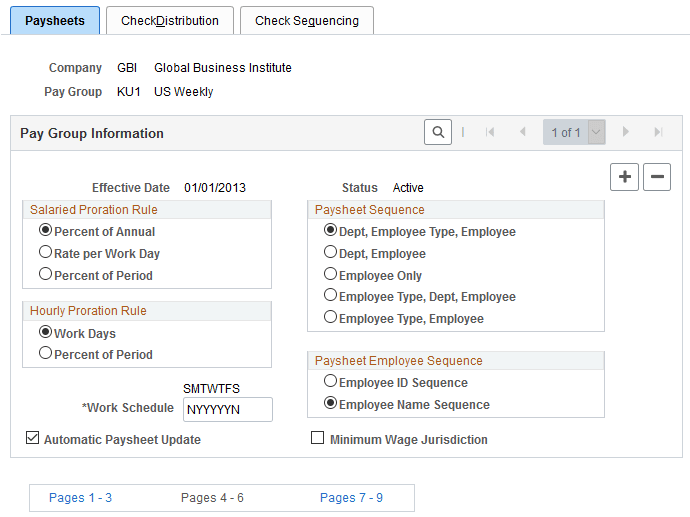Select Dept, Employee paysheet sequence option
Screen dimensions: 690x517
pyautogui.click(x=330, y=253)
